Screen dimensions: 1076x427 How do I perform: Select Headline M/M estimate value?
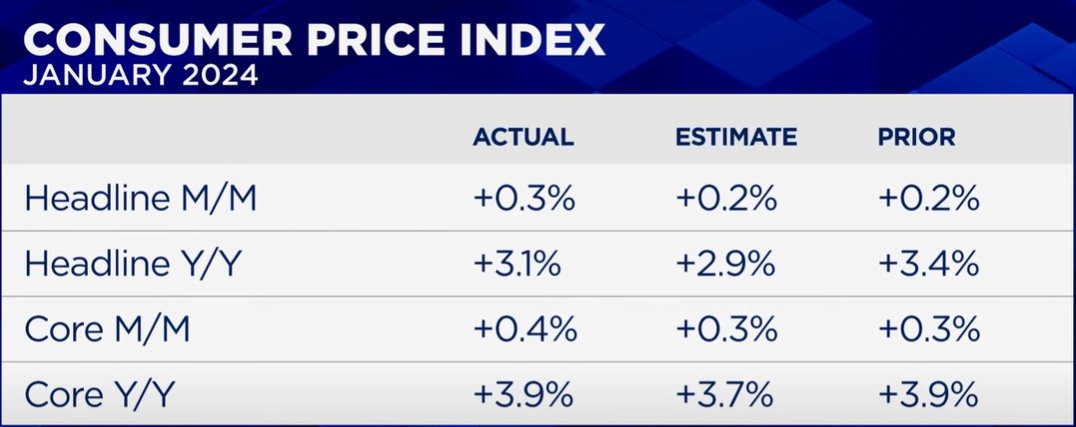point(726,199)
